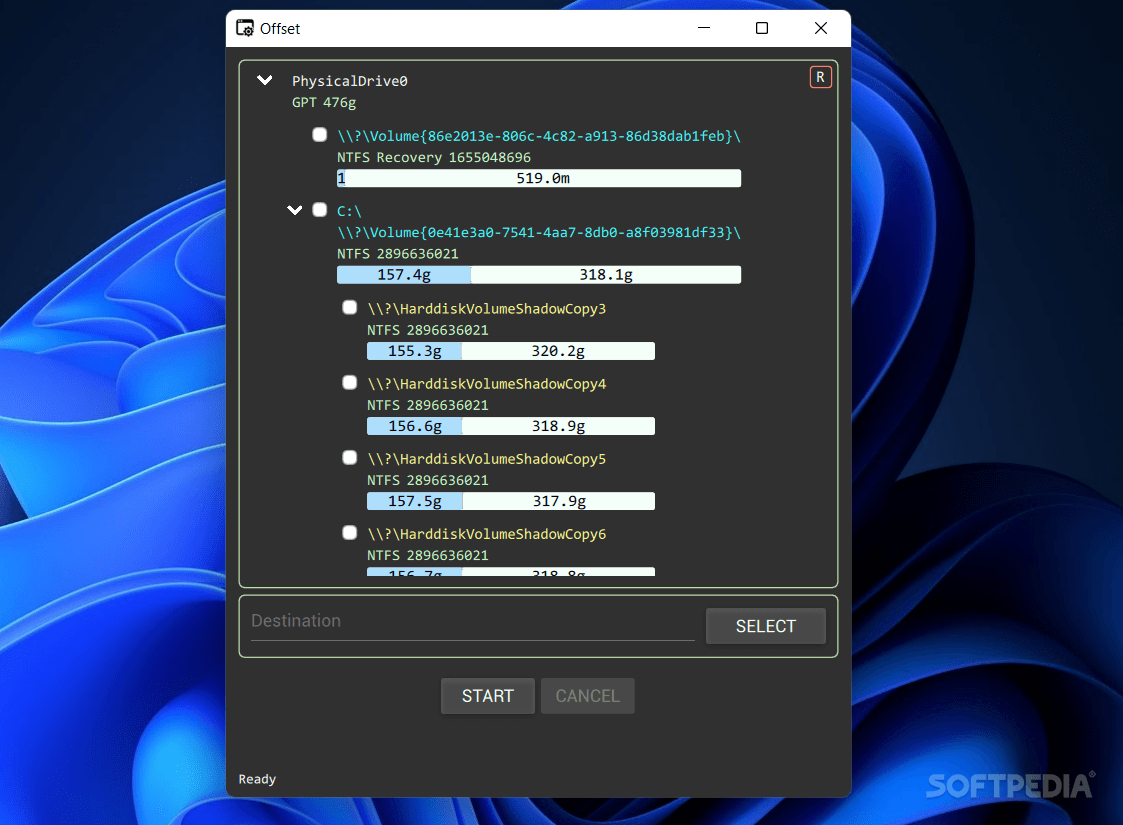This screenshot has height=825, width=1123.
Task: Click the R refresh button for PhysicalDrive0
Action: click(x=820, y=77)
